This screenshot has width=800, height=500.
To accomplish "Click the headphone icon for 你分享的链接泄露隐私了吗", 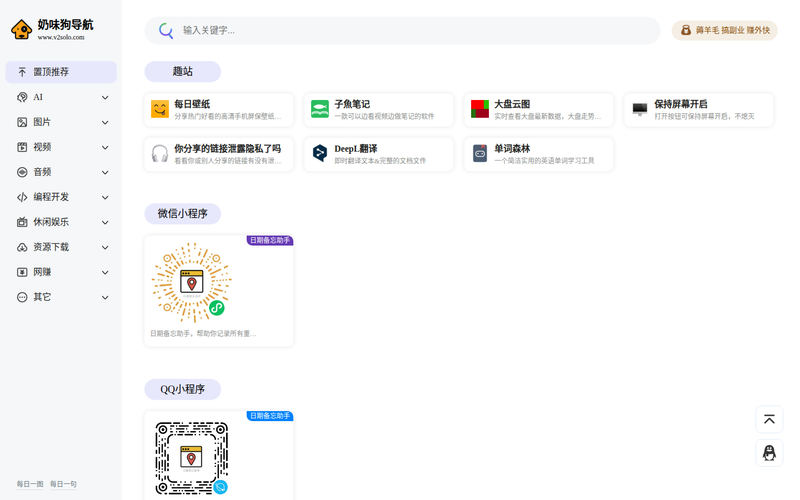I will [160, 154].
